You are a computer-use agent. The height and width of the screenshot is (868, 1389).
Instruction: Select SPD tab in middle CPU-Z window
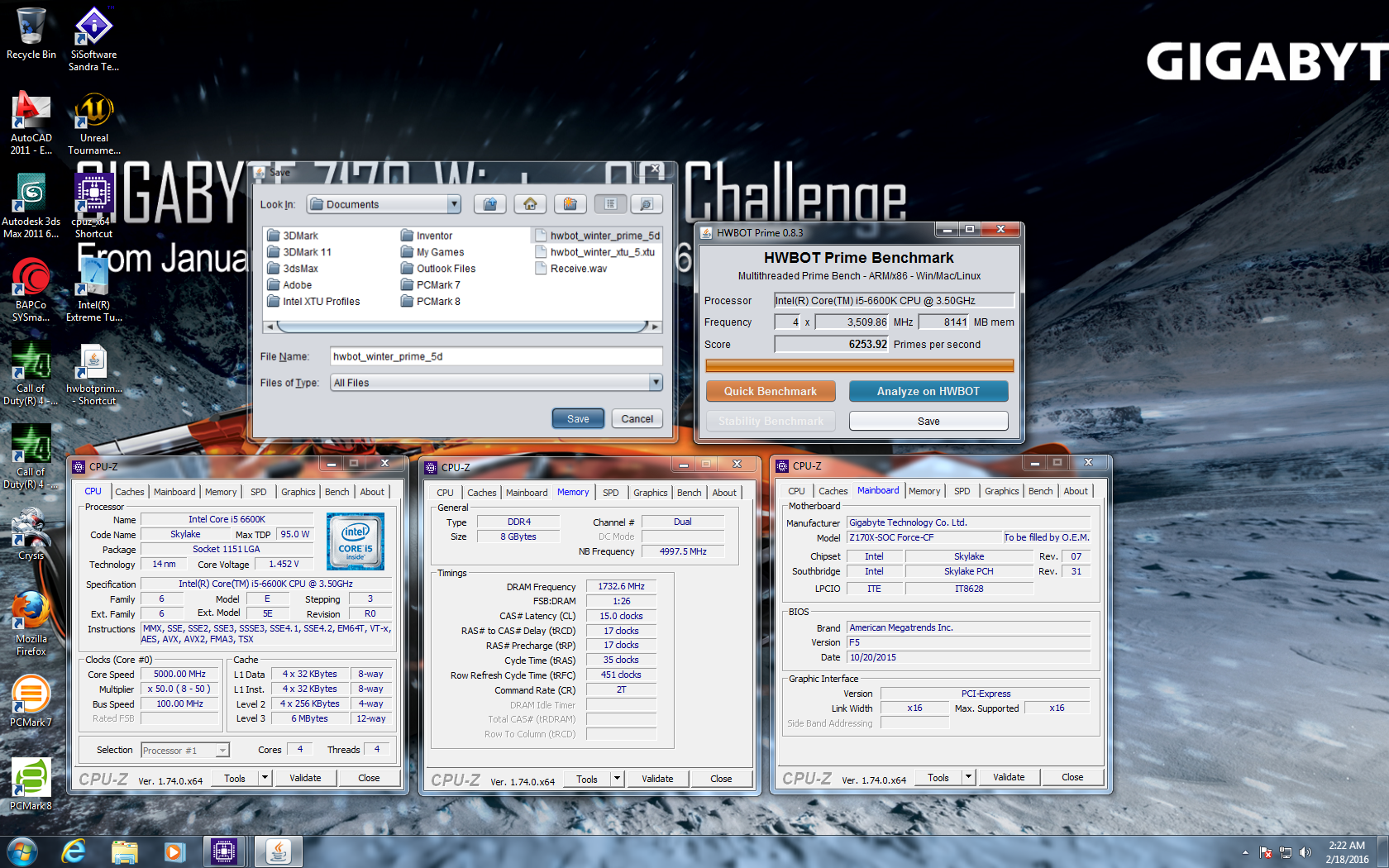[x=611, y=493]
